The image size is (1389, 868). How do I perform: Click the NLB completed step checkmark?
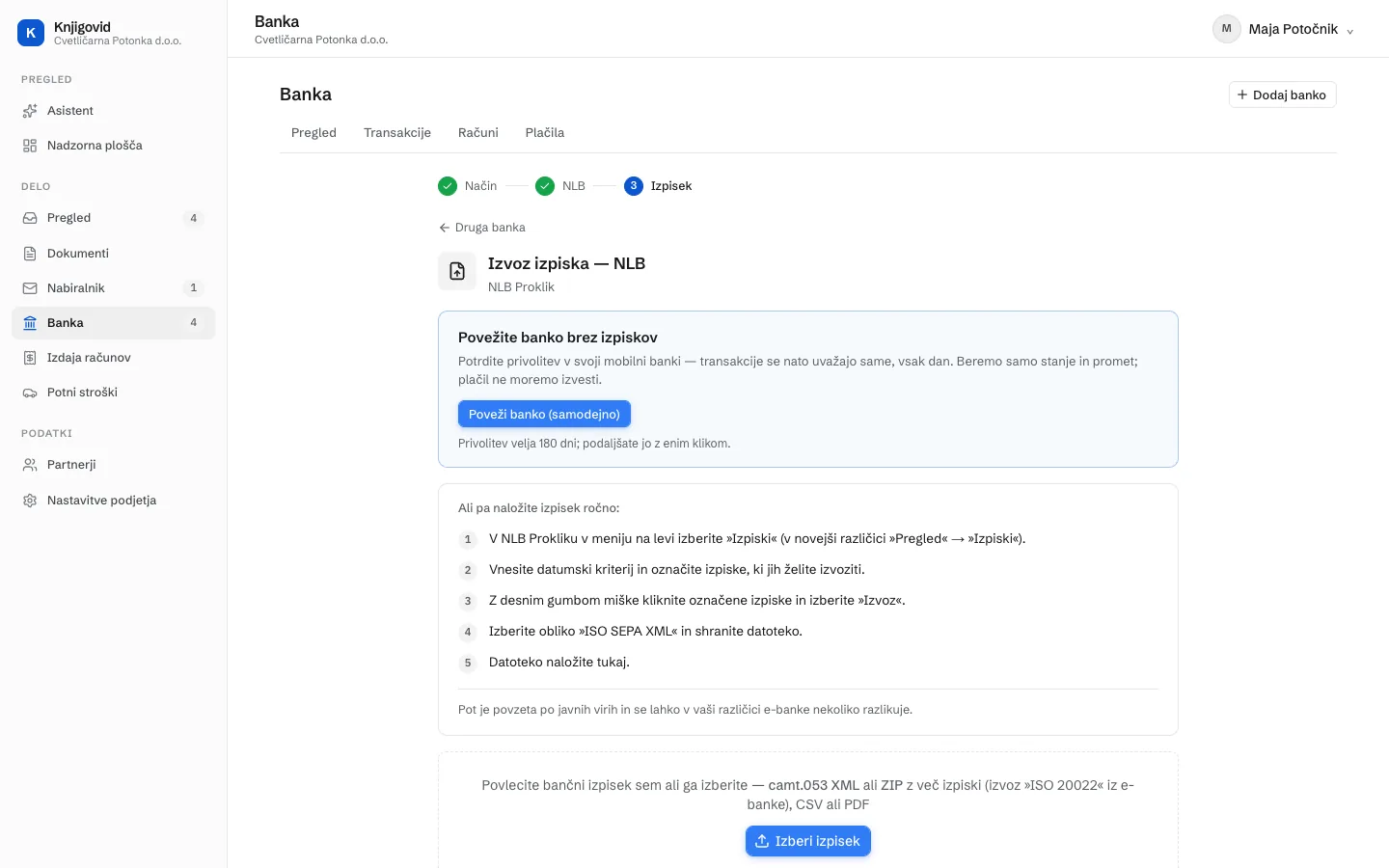[545, 186]
